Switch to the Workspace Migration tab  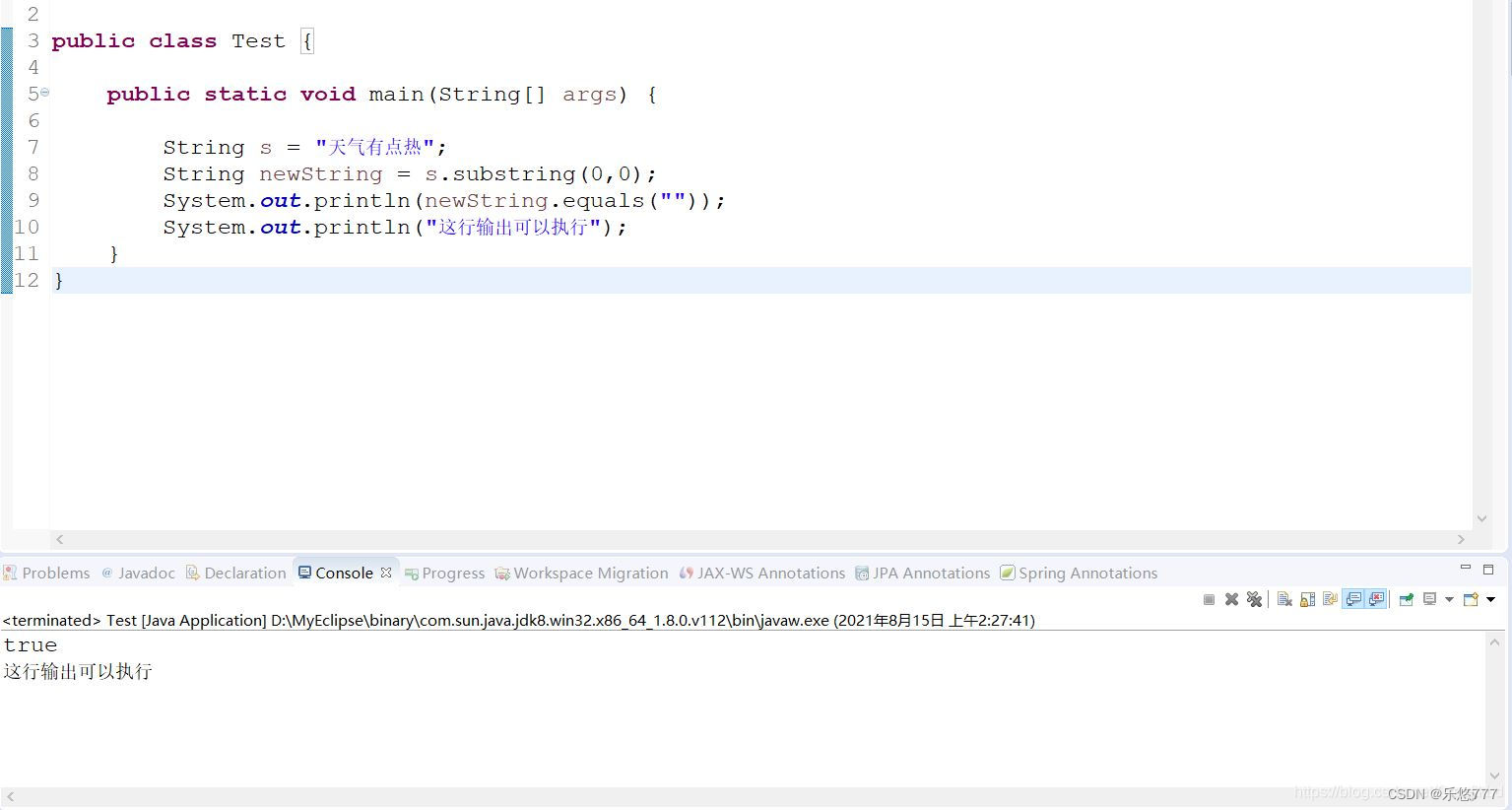click(582, 573)
